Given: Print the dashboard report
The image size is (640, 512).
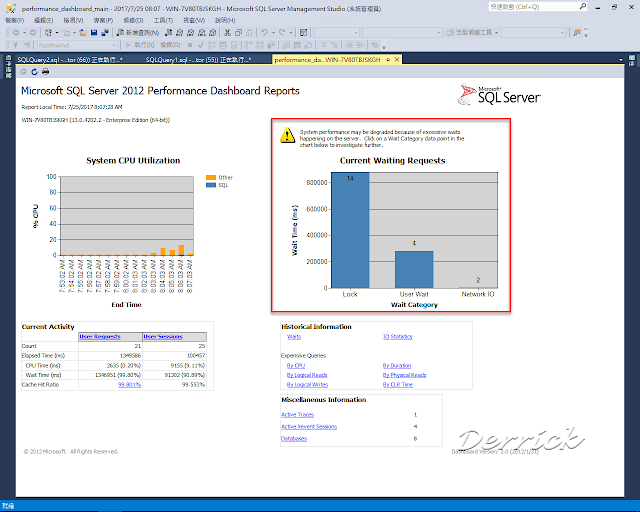Looking at the screenshot, I should click(46, 72).
